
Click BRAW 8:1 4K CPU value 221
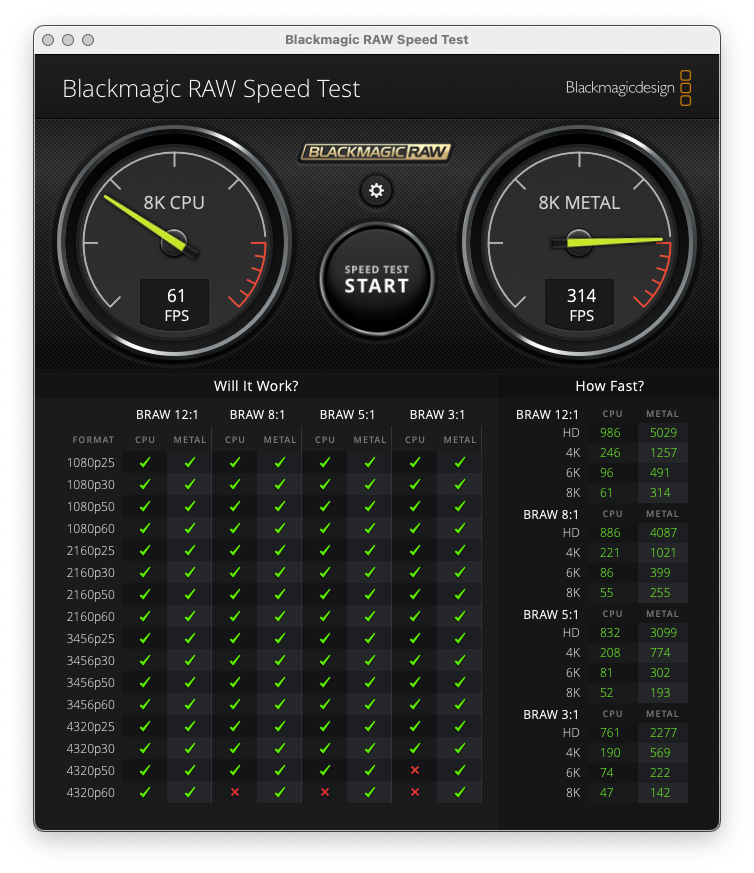pos(610,553)
